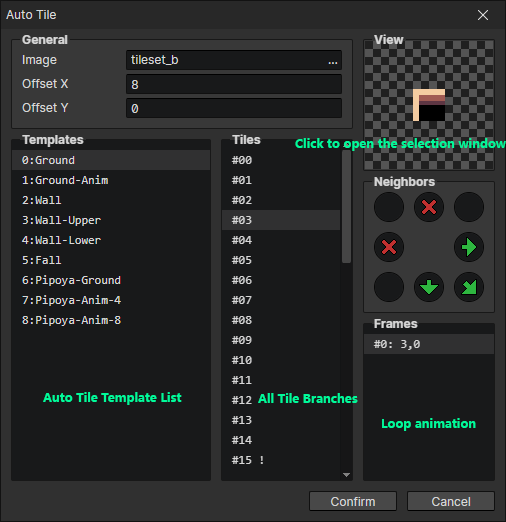Image resolution: width=506 pixels, height=522 pixels.
Task: Focus the Offset X input field
Action: click(x=234, y=84)
